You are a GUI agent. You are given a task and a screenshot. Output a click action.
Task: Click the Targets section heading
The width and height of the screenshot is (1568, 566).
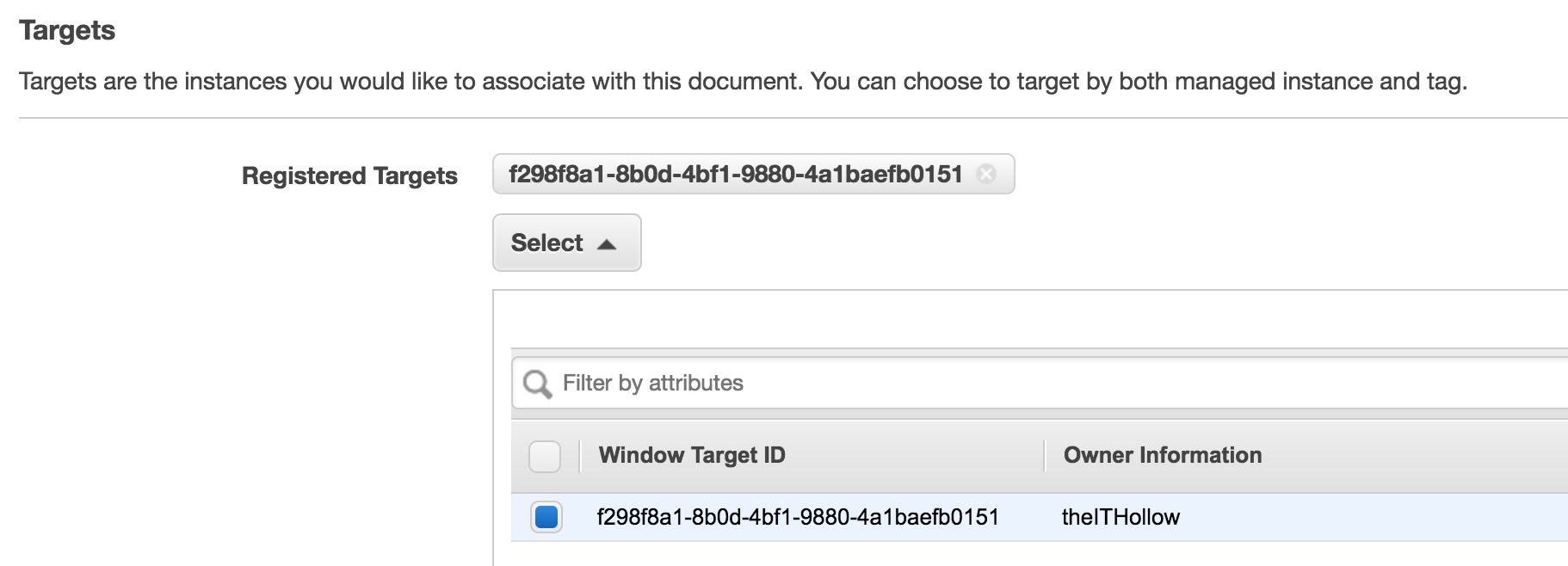[x=67, y=30]
